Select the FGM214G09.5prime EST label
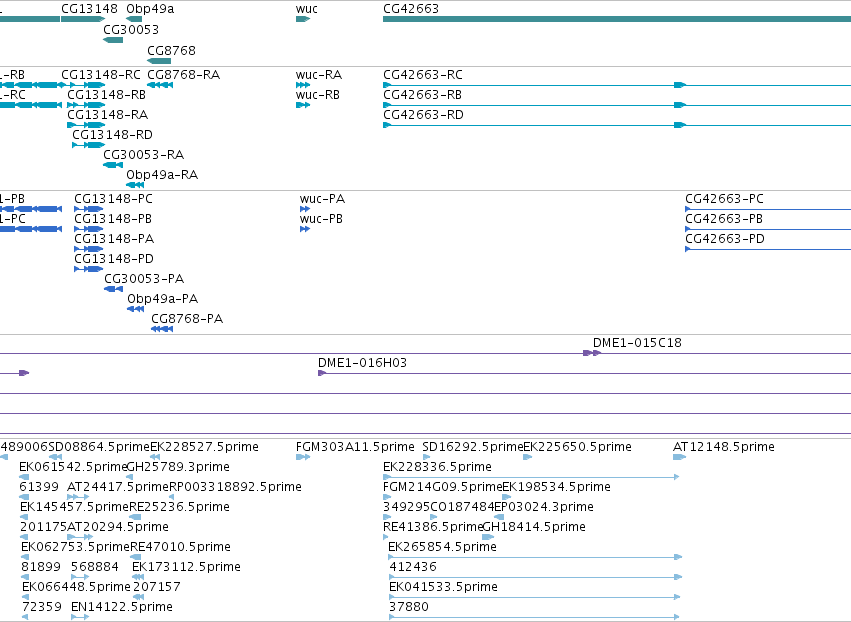The image size is (851, 622). tap(443, 487)
